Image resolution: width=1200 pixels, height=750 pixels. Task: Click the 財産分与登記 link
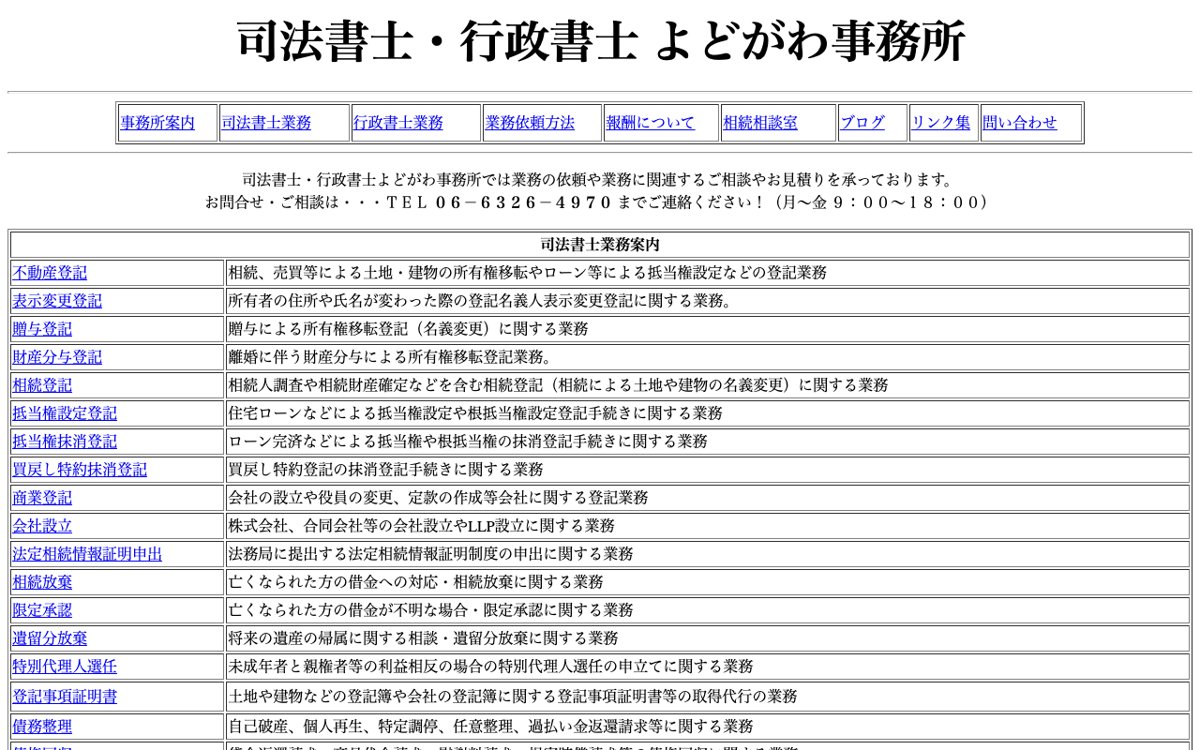[x=57, y=356]
